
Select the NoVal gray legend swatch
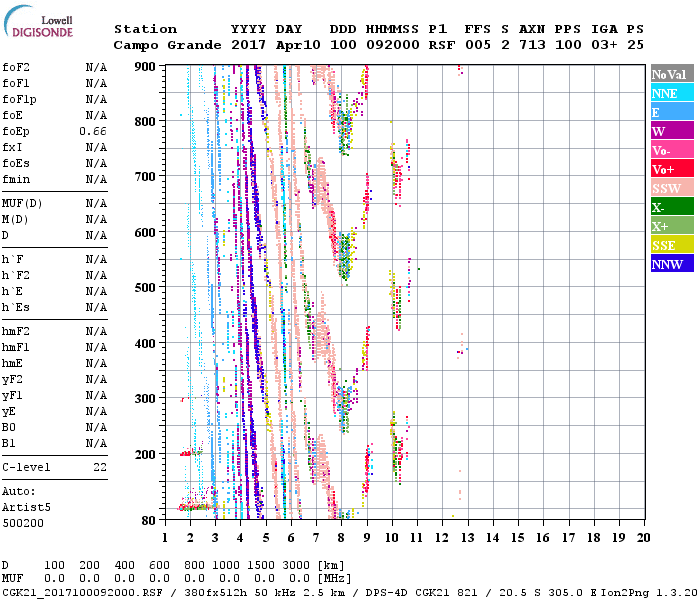click(x=672, y=74)
